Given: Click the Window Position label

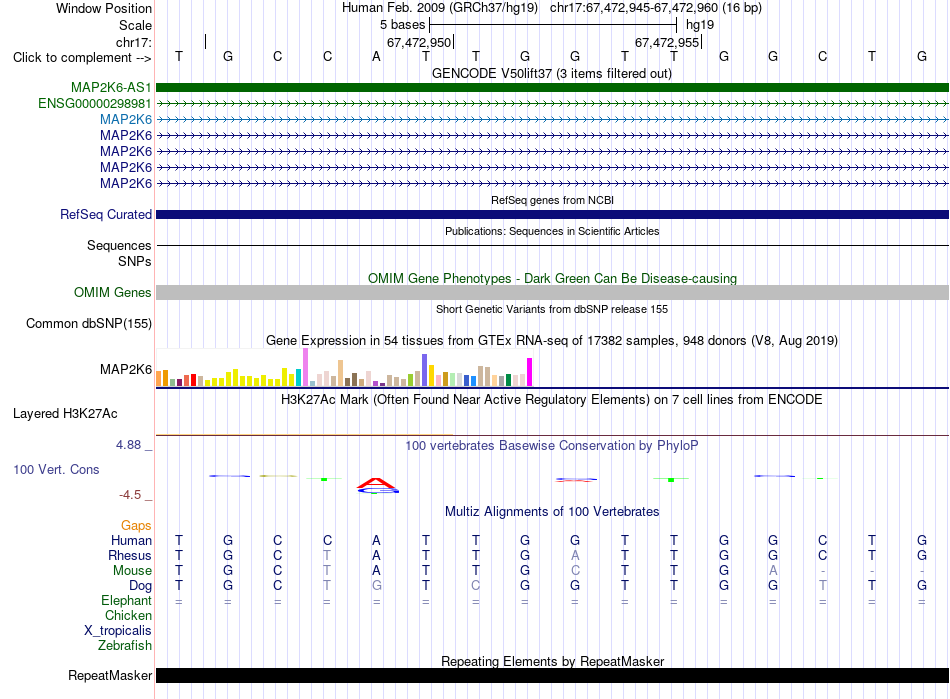Looking at the screenshot, I should click(x=104, y=8).
